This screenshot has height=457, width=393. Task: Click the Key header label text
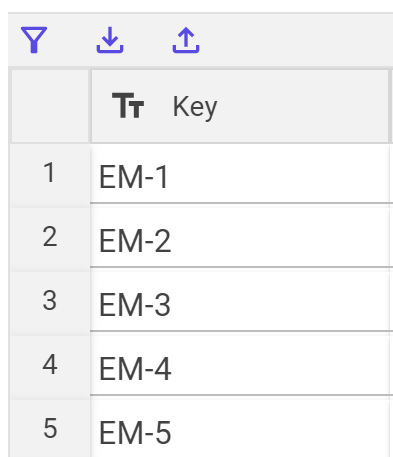pos(195,107)
